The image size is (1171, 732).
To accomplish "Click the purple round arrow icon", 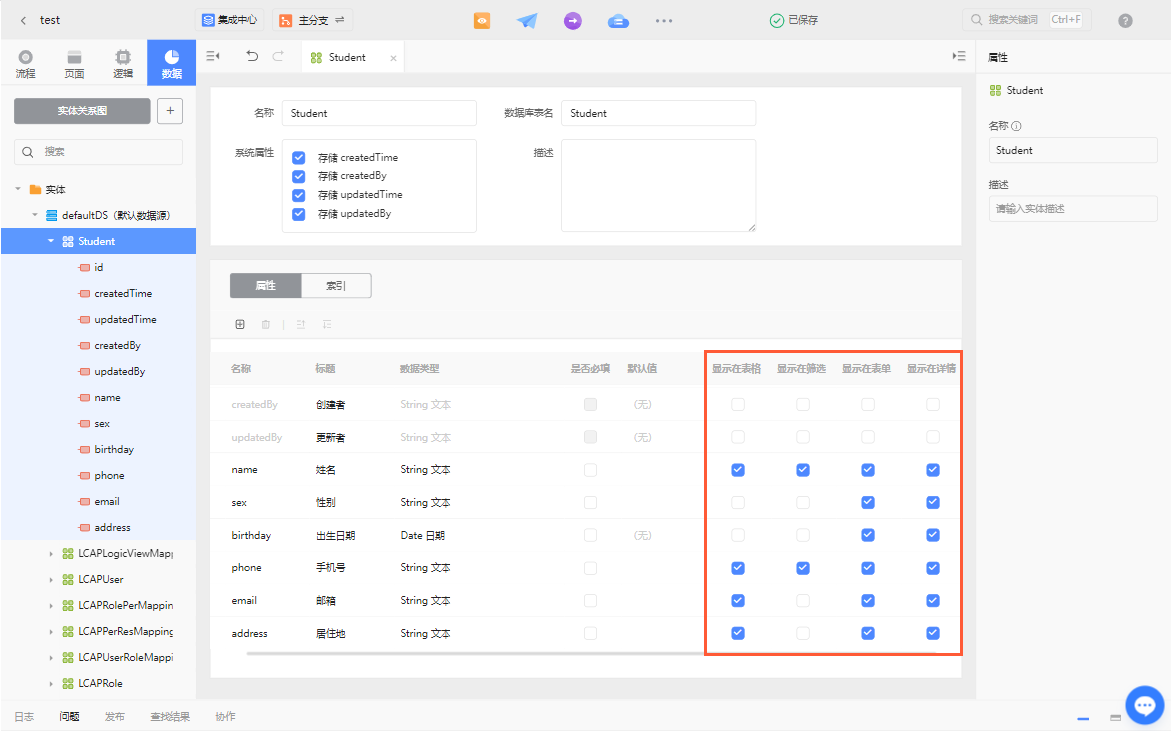I will point(573,21).
